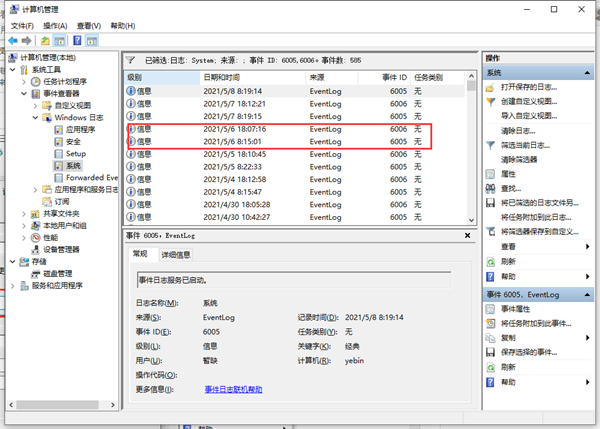Click the blue Help toolbar icon
600x429 pixels.
pos(76,40)
